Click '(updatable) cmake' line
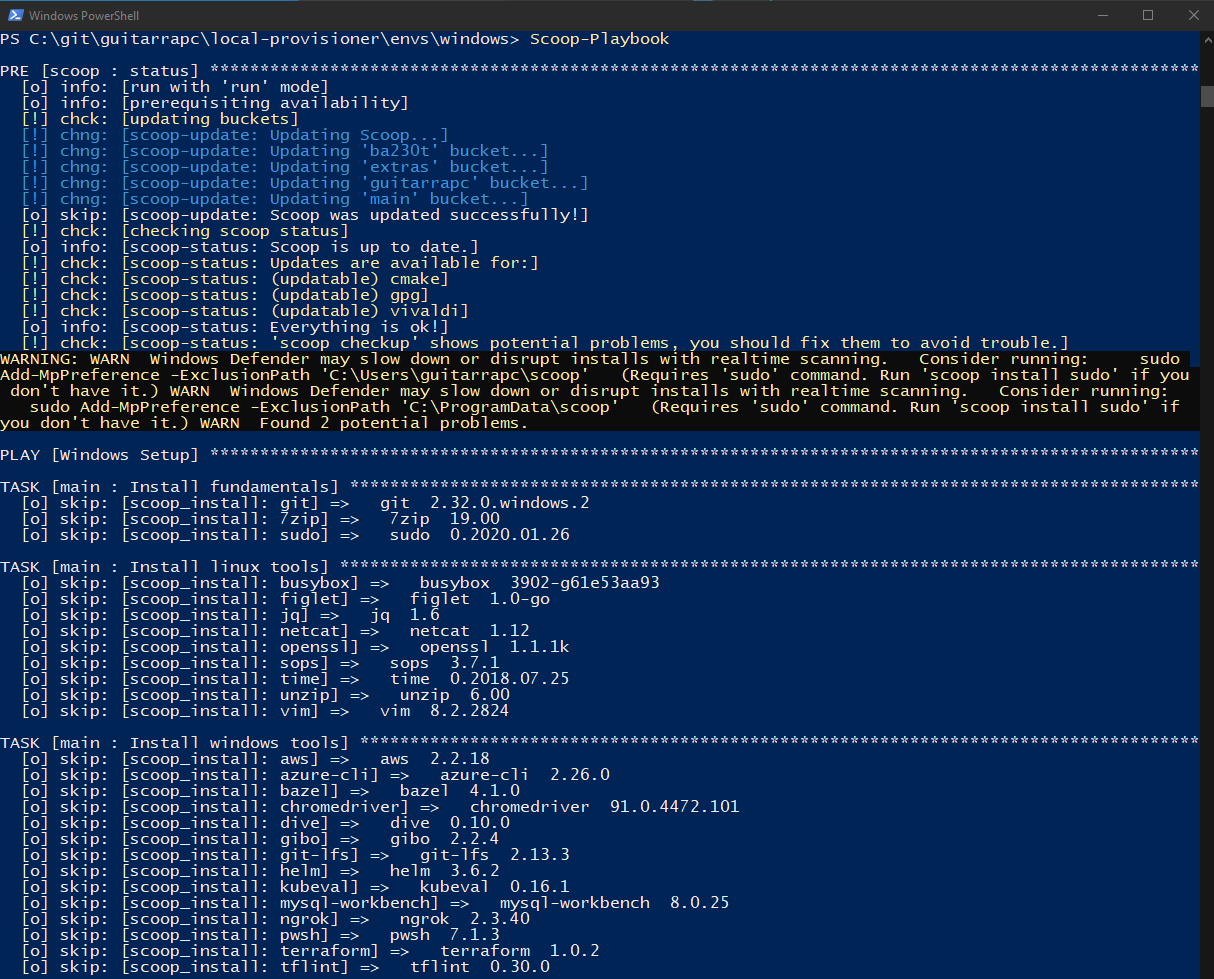1214x979 pixels. click(235, 279)
